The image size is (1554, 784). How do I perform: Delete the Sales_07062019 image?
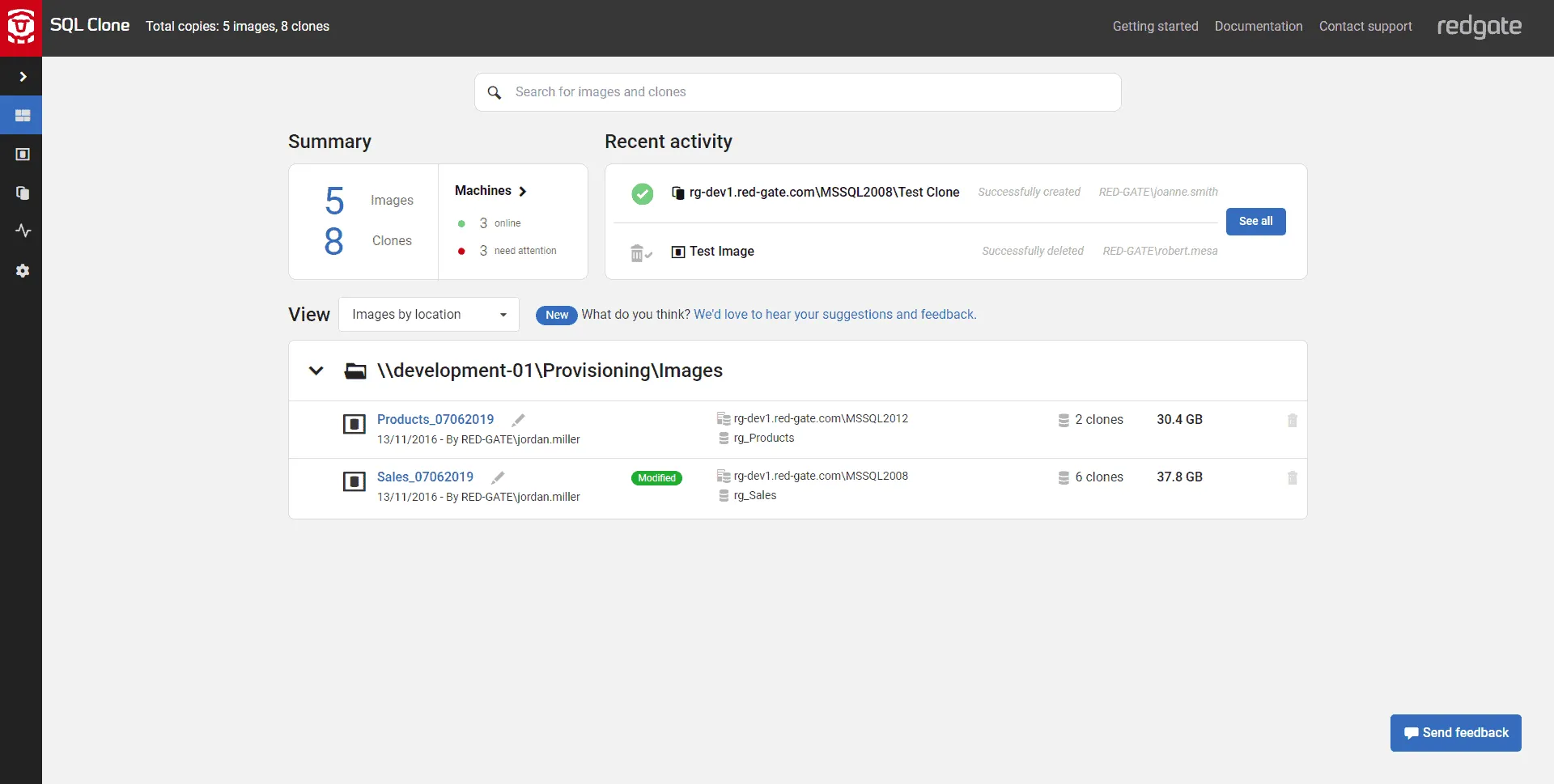click(1291, 477)
